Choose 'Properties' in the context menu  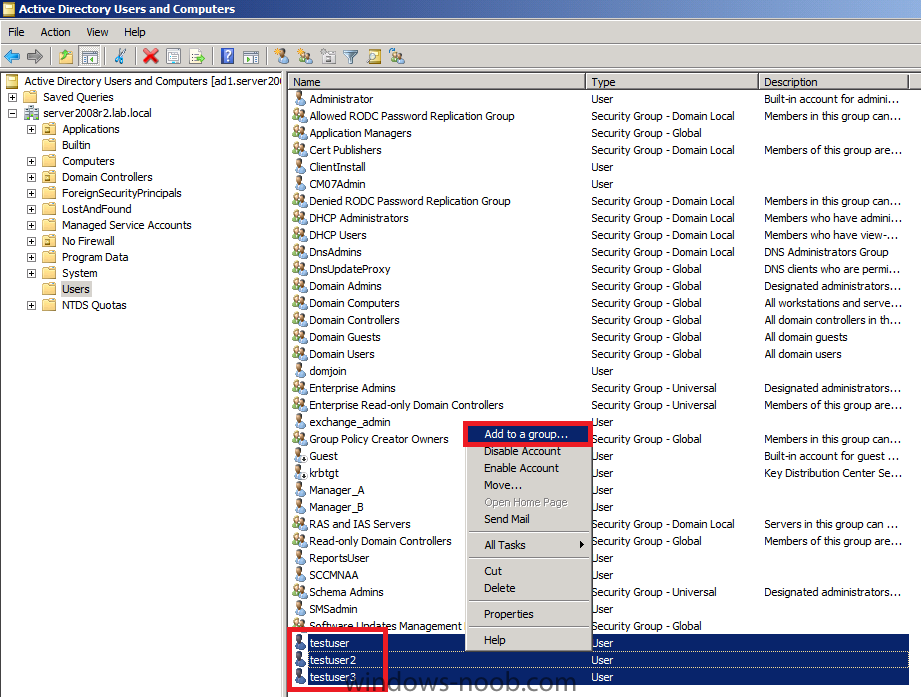pos(529,614)
